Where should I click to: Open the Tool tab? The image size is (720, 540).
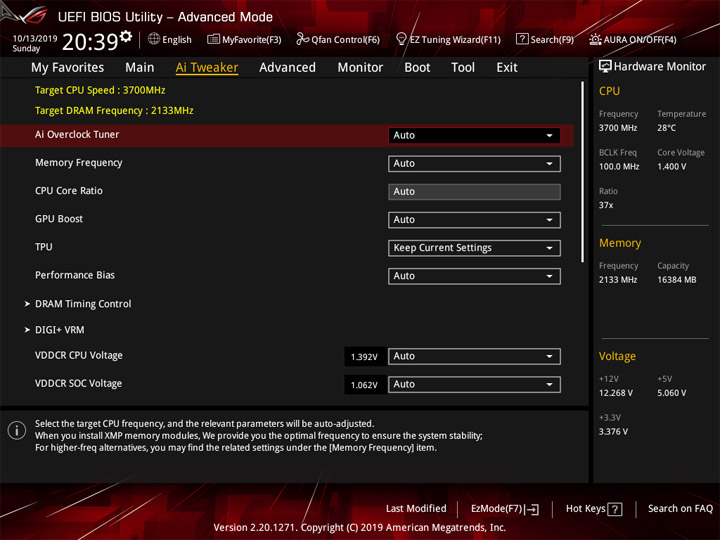[463, 68]
